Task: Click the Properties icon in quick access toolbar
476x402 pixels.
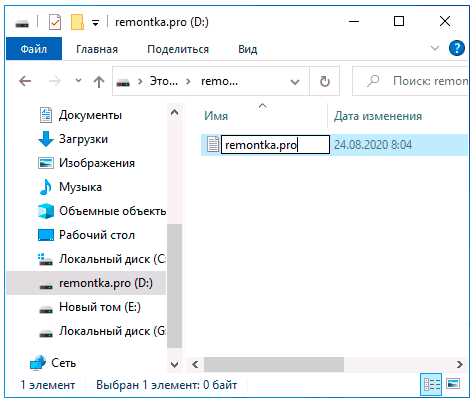Action: (x=55, y=23)
